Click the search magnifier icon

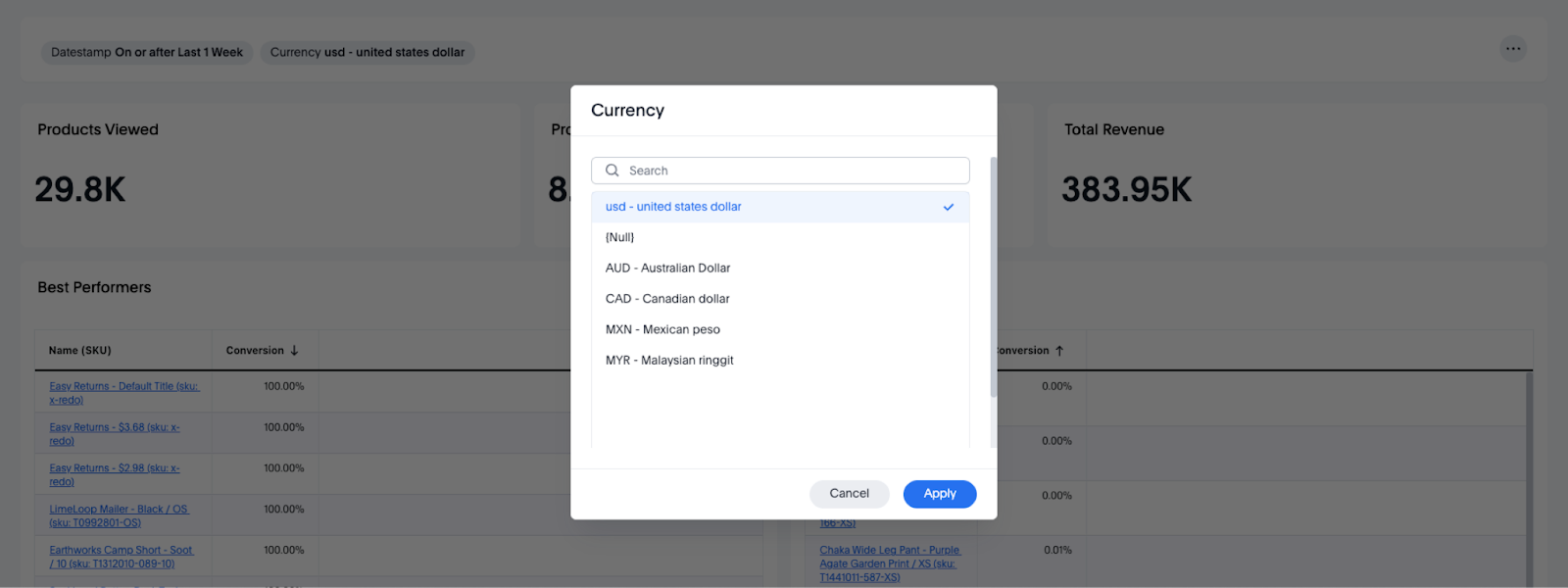pyautogui.click(x=612, y=171)
